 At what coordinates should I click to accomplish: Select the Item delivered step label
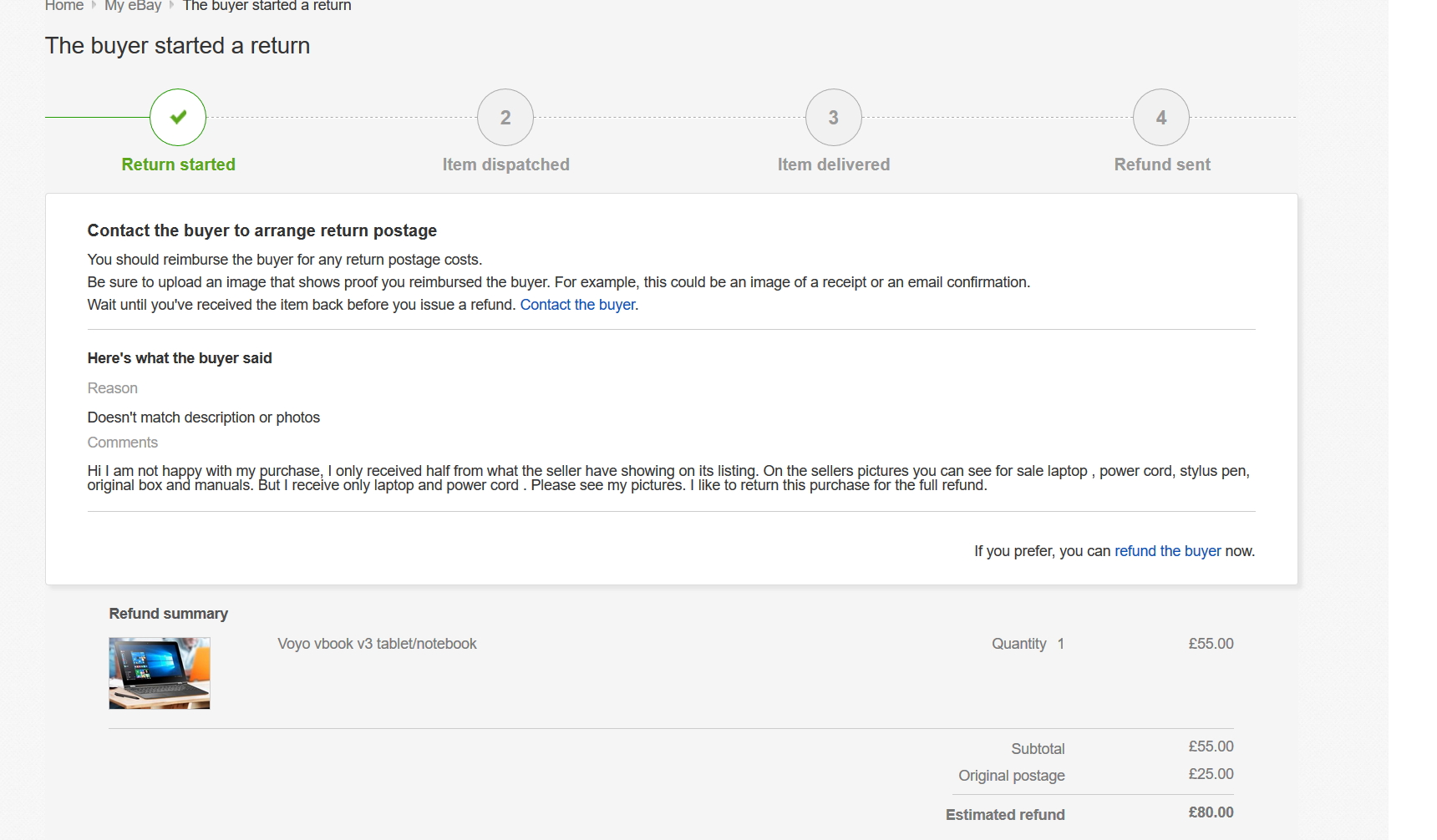(x=833, y=164)
